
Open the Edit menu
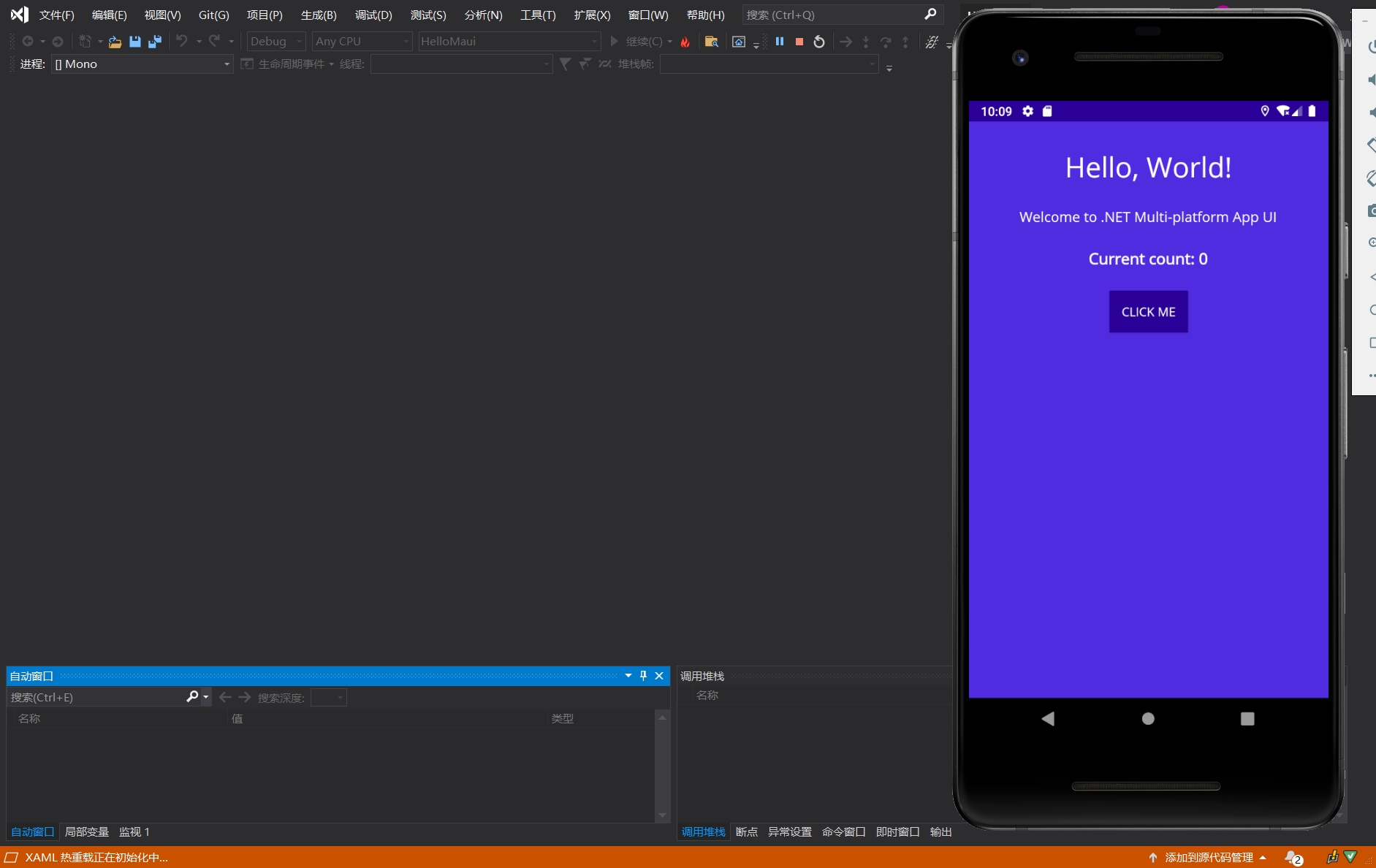[110, 15]
